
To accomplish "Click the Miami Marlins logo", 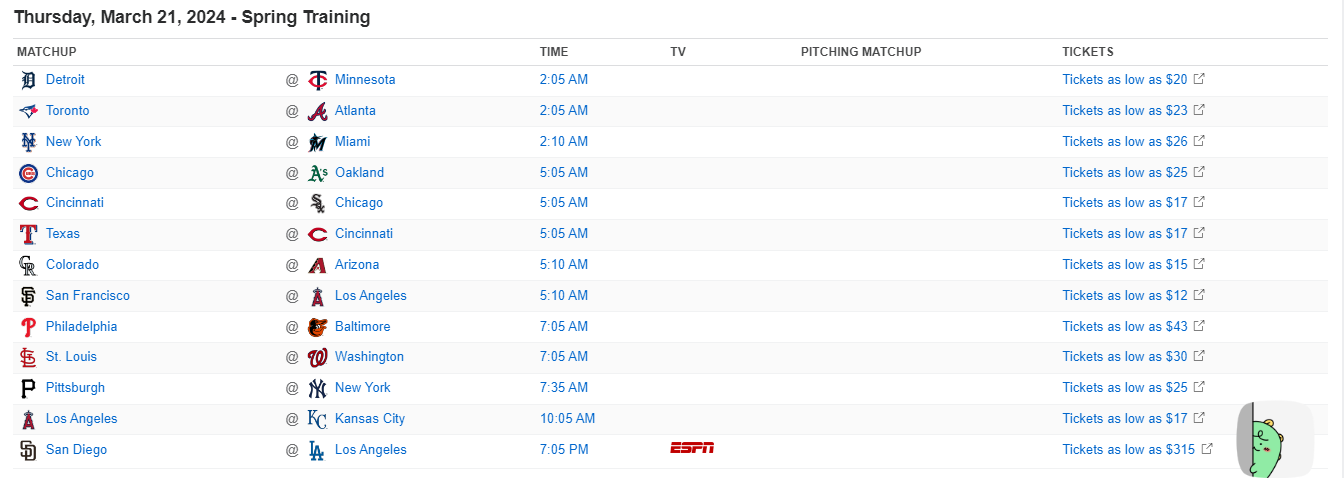I will [x=317, y=142].
